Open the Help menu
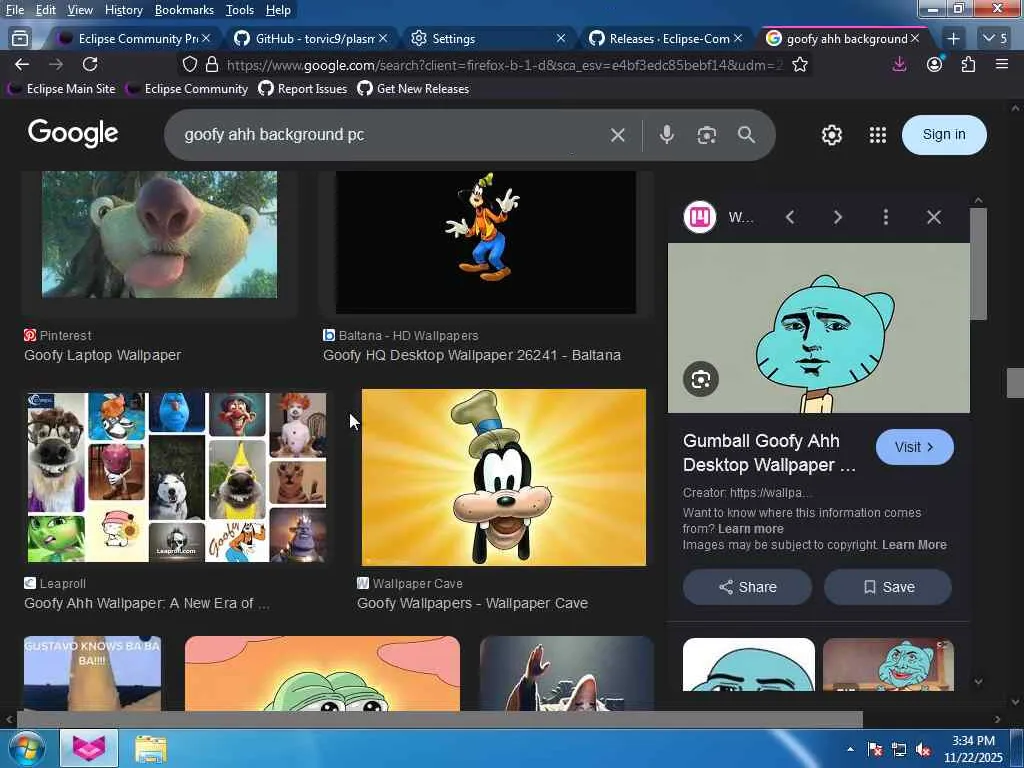The image size is (1024, 768). pos(278,10)
